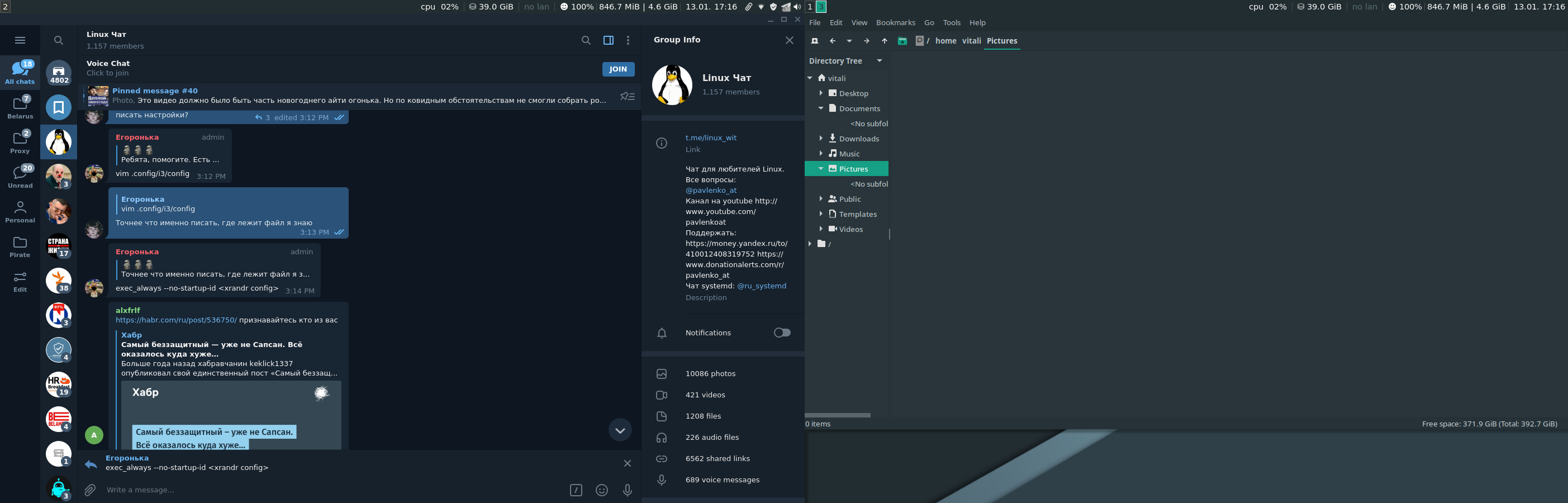Image resolution: width=1568 pixels, height=503 pixels.
Task: Open history dropdown arrow in toolbar
Action: (849, 41)
